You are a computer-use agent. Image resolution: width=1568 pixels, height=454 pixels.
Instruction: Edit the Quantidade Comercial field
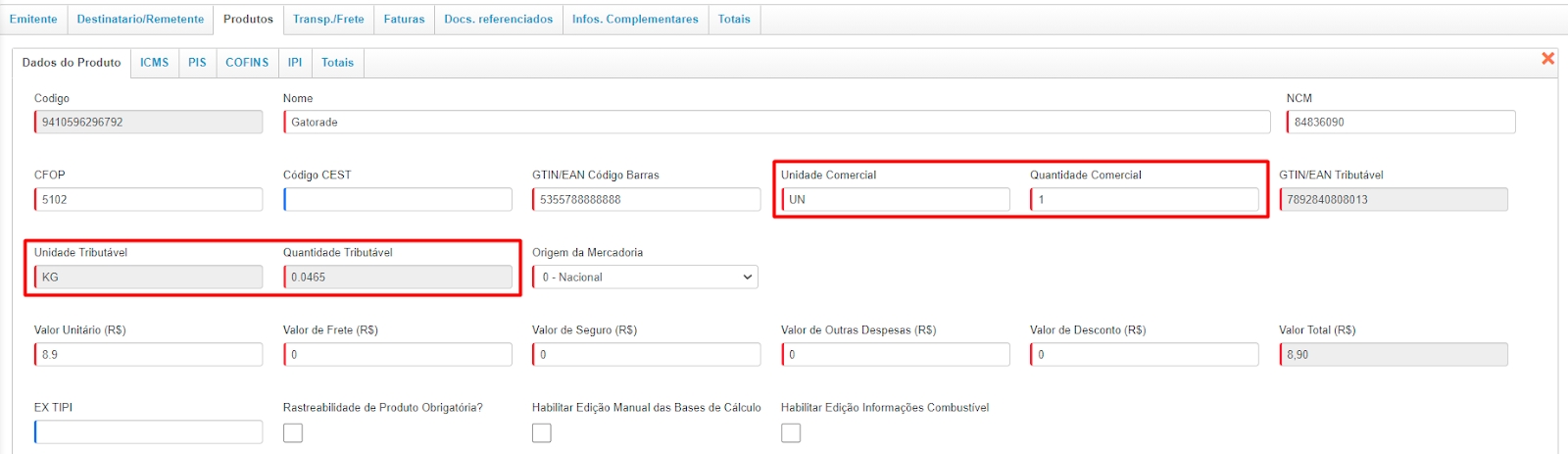(1144, 199)
